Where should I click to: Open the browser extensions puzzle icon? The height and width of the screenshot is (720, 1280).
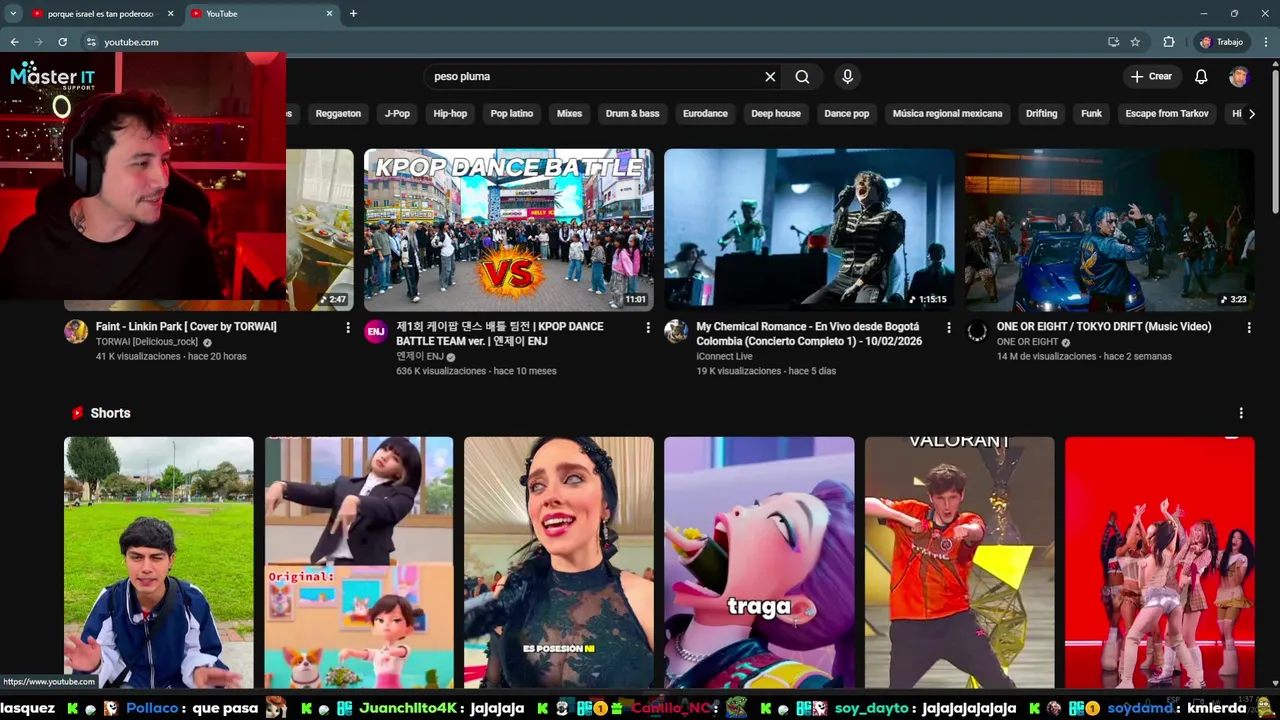click(1168, 42)
